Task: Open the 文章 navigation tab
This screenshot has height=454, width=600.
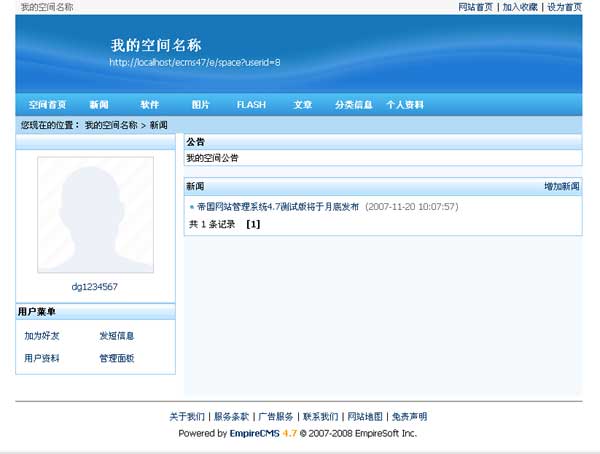Action: pos(303,105)
